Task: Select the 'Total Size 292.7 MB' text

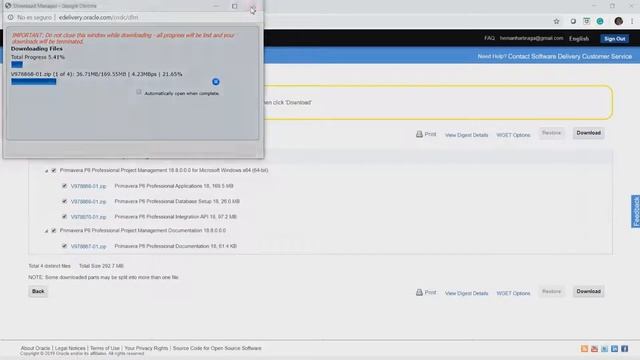Action: point(101,266)
